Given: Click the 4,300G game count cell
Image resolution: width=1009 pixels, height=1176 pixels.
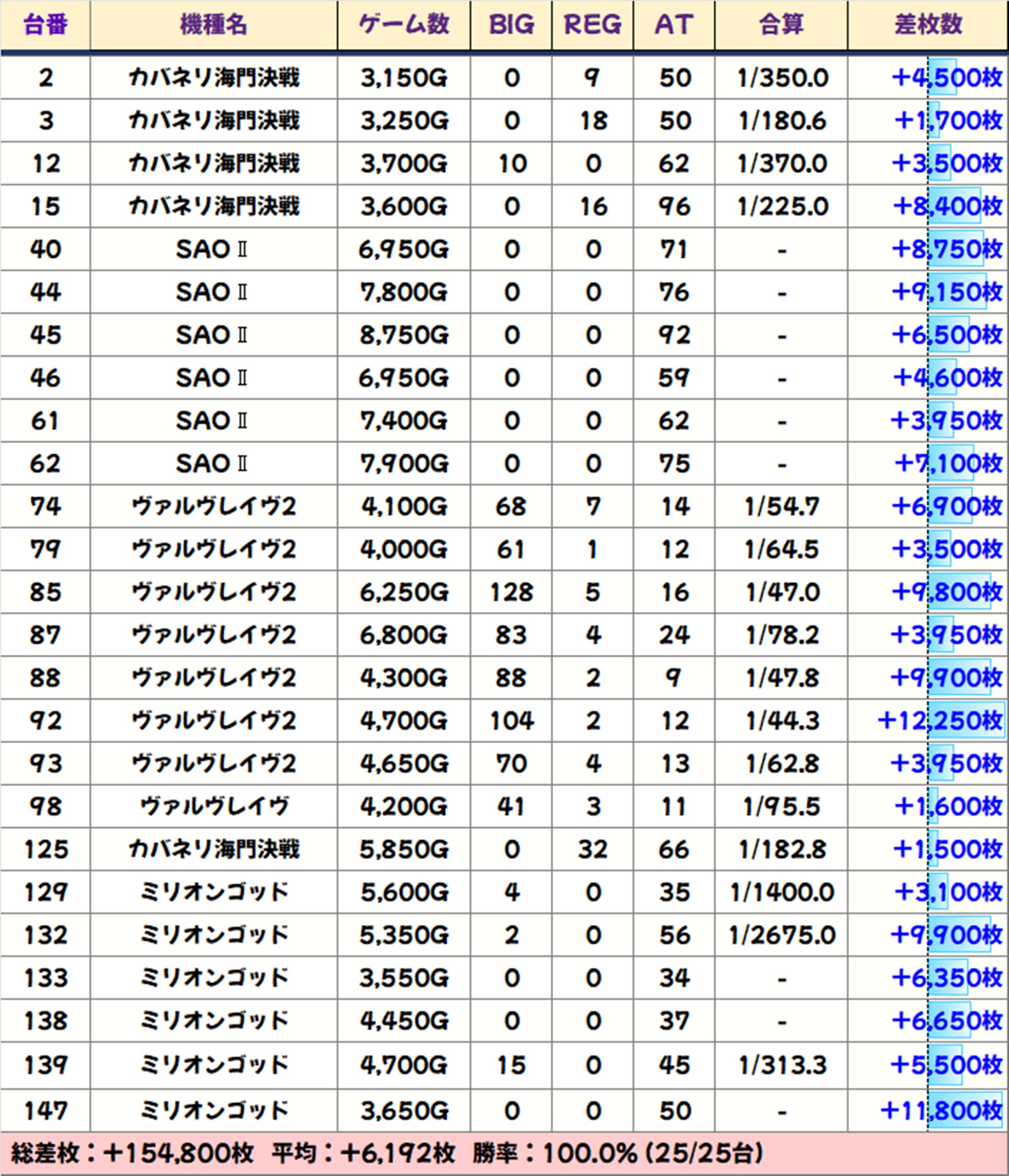Looking at the screenshot, I should (404, 678).
